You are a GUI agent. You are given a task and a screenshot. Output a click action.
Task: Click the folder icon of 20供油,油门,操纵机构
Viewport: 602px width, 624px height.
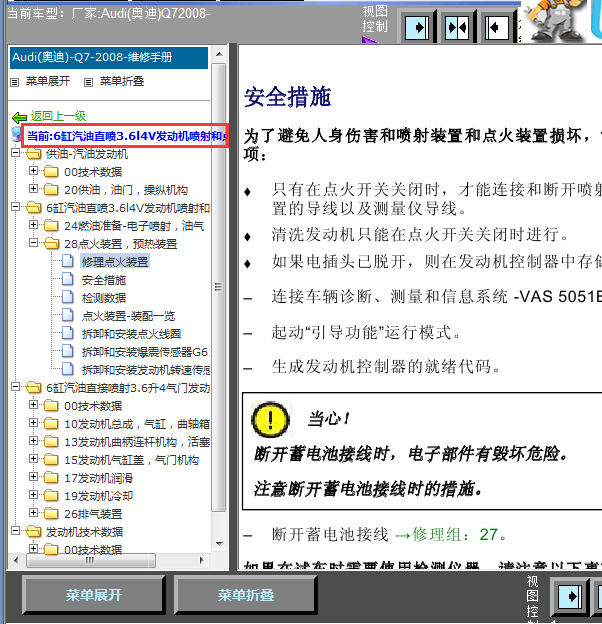click(x=51, y=189)
